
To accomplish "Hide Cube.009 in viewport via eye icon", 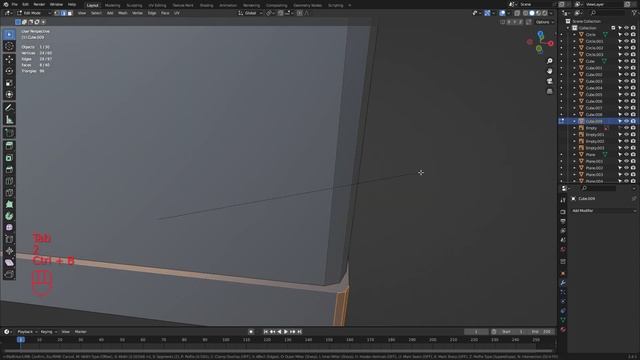I will 626,121.
